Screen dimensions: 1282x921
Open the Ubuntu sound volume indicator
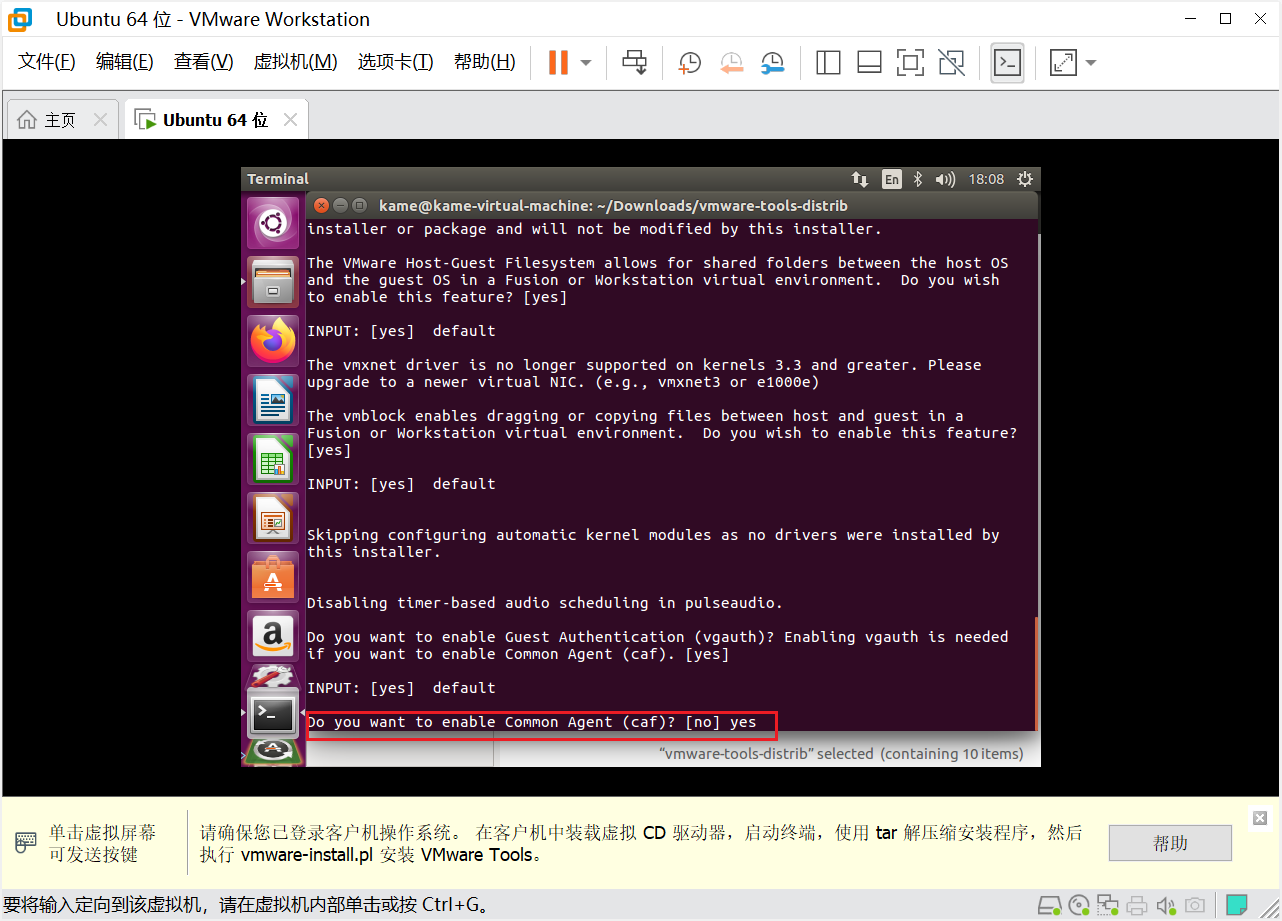(945, 179)
